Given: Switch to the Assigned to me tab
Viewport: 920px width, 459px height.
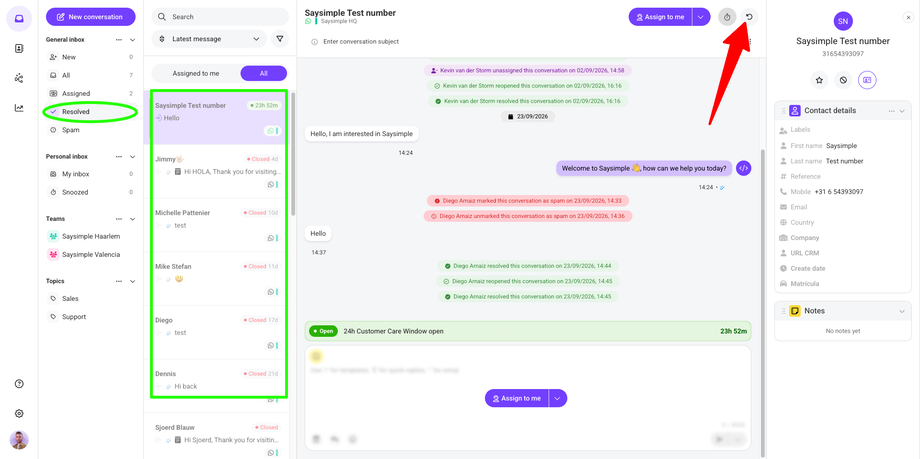Looking at the screenshot, I should (x=196, y=73).
